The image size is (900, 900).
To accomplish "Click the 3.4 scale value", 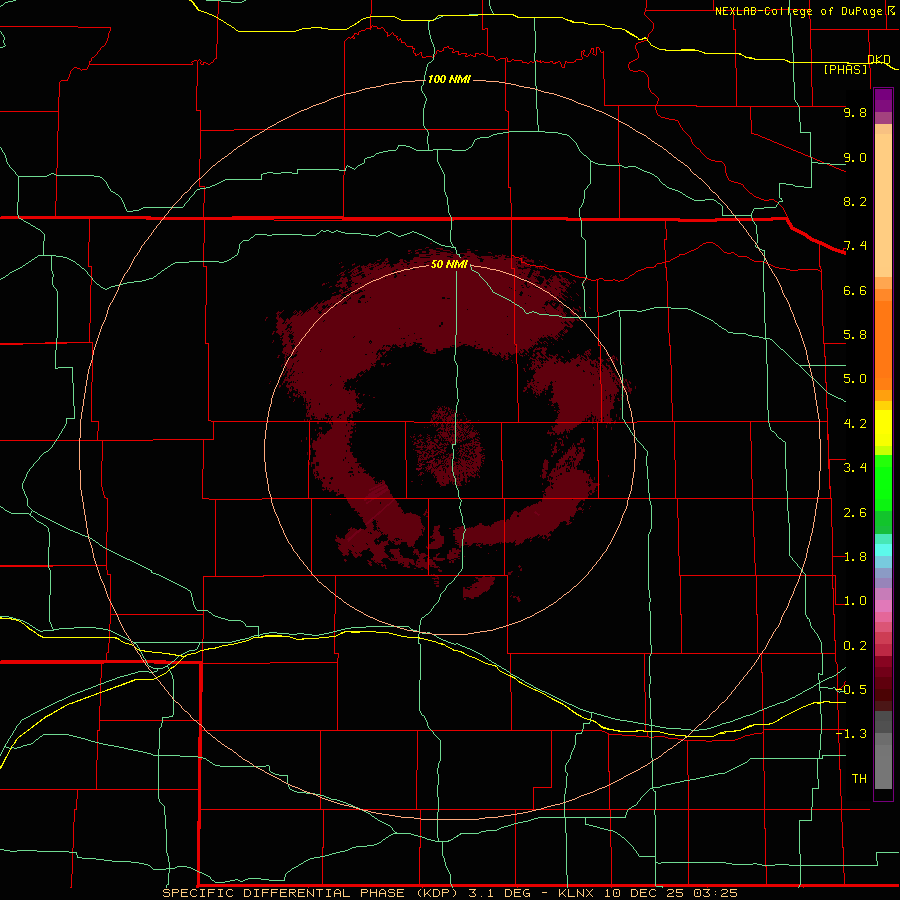I will [x=855, y=468].
